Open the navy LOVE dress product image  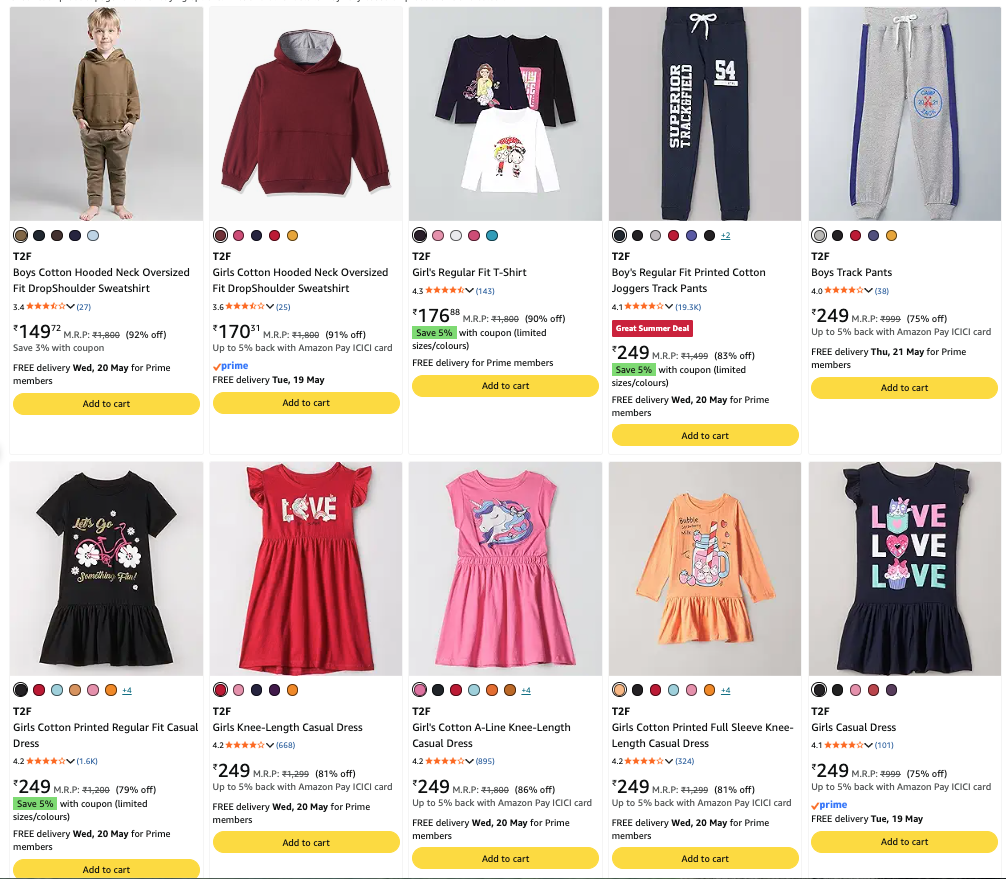tap(905, 568)
